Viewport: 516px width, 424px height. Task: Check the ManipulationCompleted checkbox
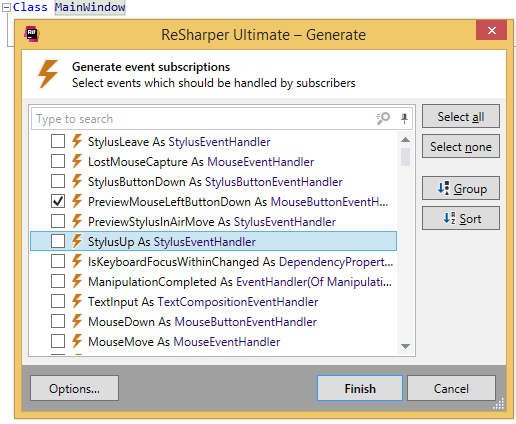(x=58, y=281)
